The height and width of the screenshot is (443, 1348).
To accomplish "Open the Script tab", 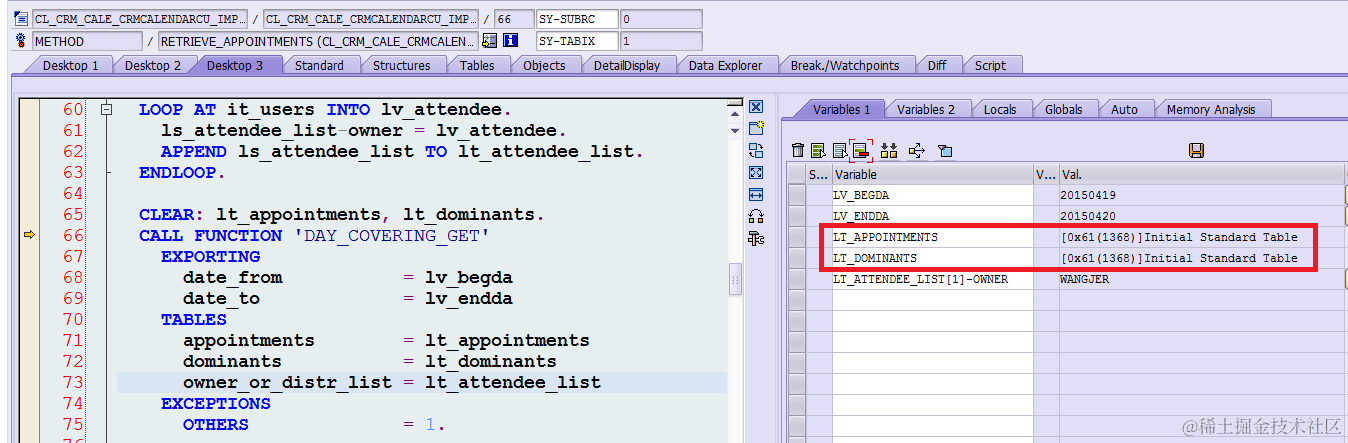I will click(x=990, y=65).
